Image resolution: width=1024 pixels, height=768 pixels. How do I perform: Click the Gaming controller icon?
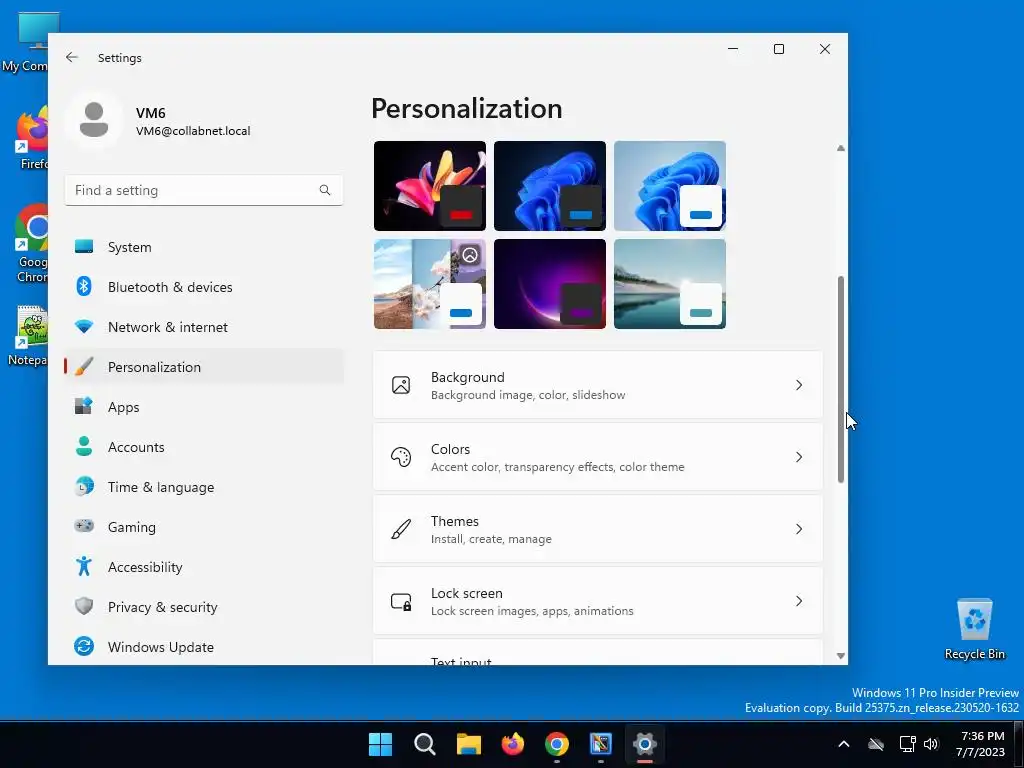tap(84, 526)
